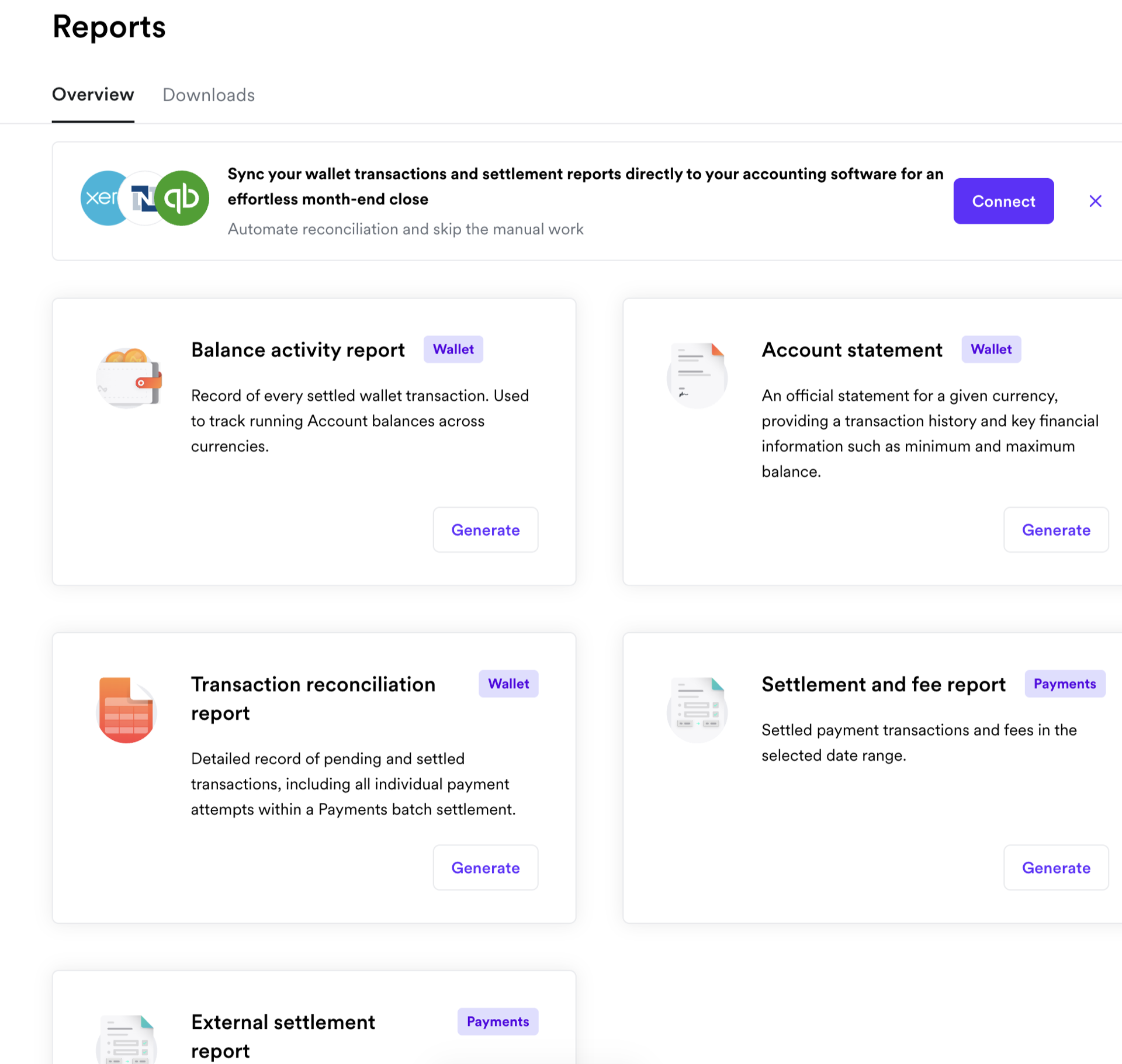
Task: Click the 'External settlement report' title
Action: pyautogui.click(x=283, y=1036)
